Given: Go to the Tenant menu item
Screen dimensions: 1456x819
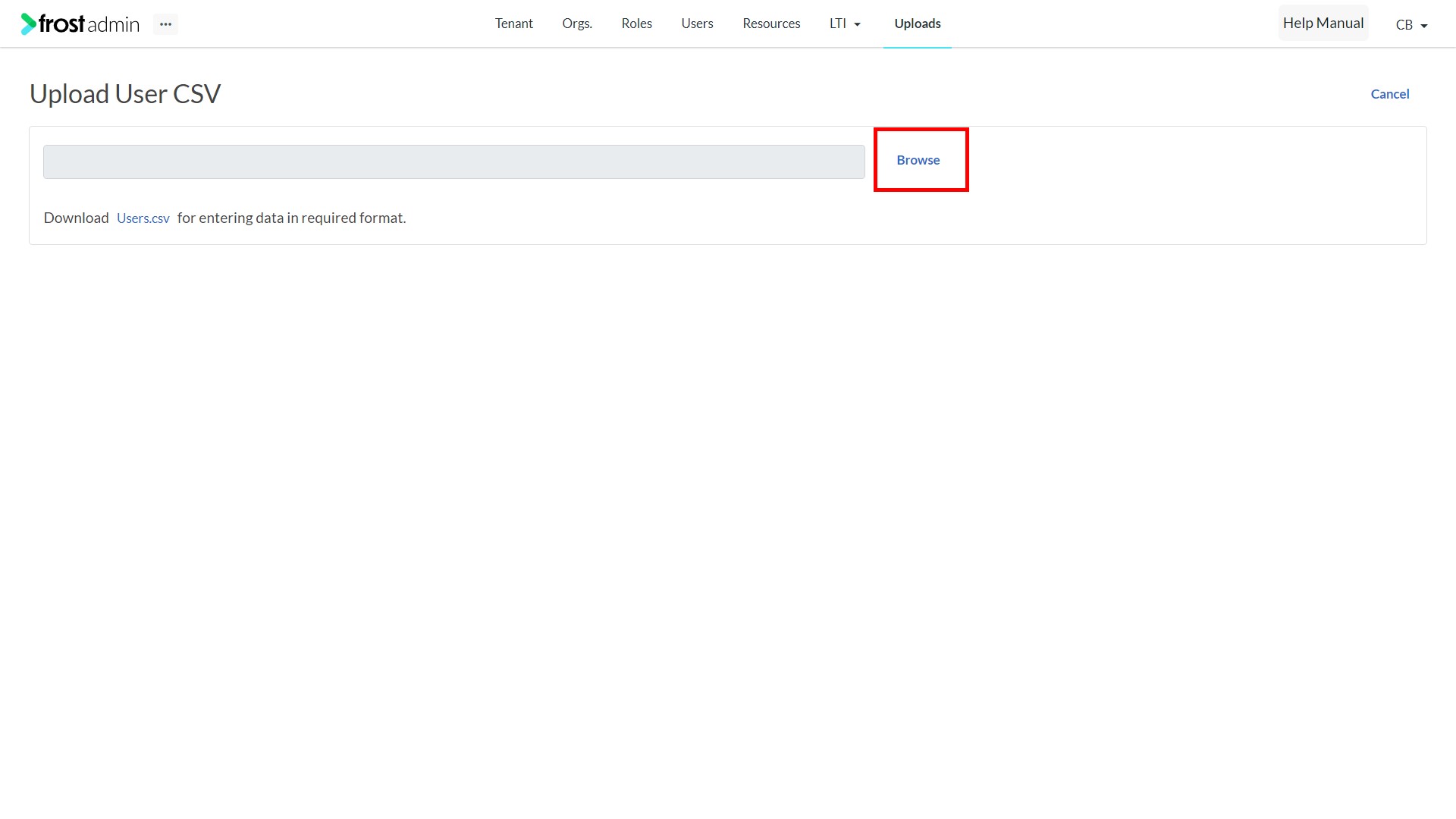Looking at the screenshot, I should click(514, 24).
